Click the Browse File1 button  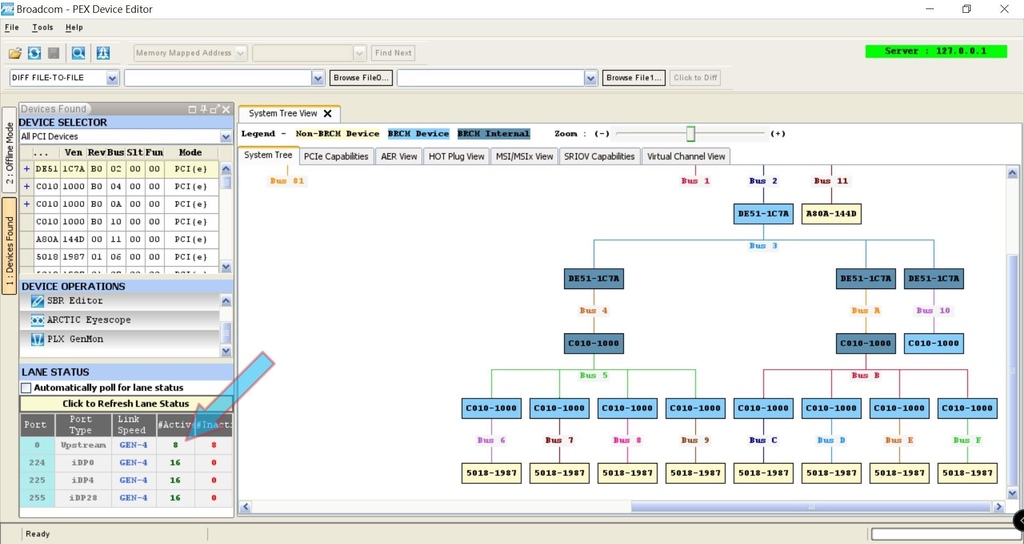coord(633,78)
